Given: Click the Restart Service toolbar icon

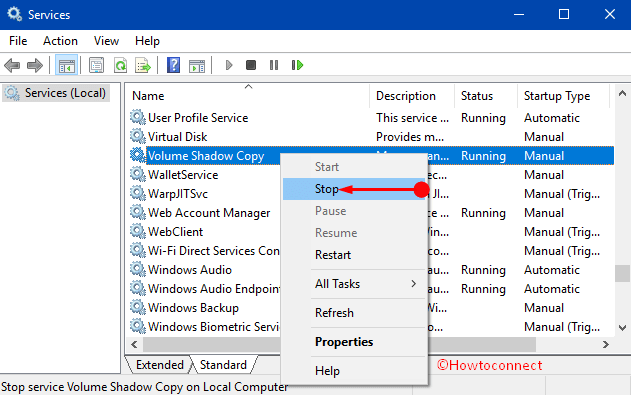Looking at the screenshot, I should tap(297, 65).
